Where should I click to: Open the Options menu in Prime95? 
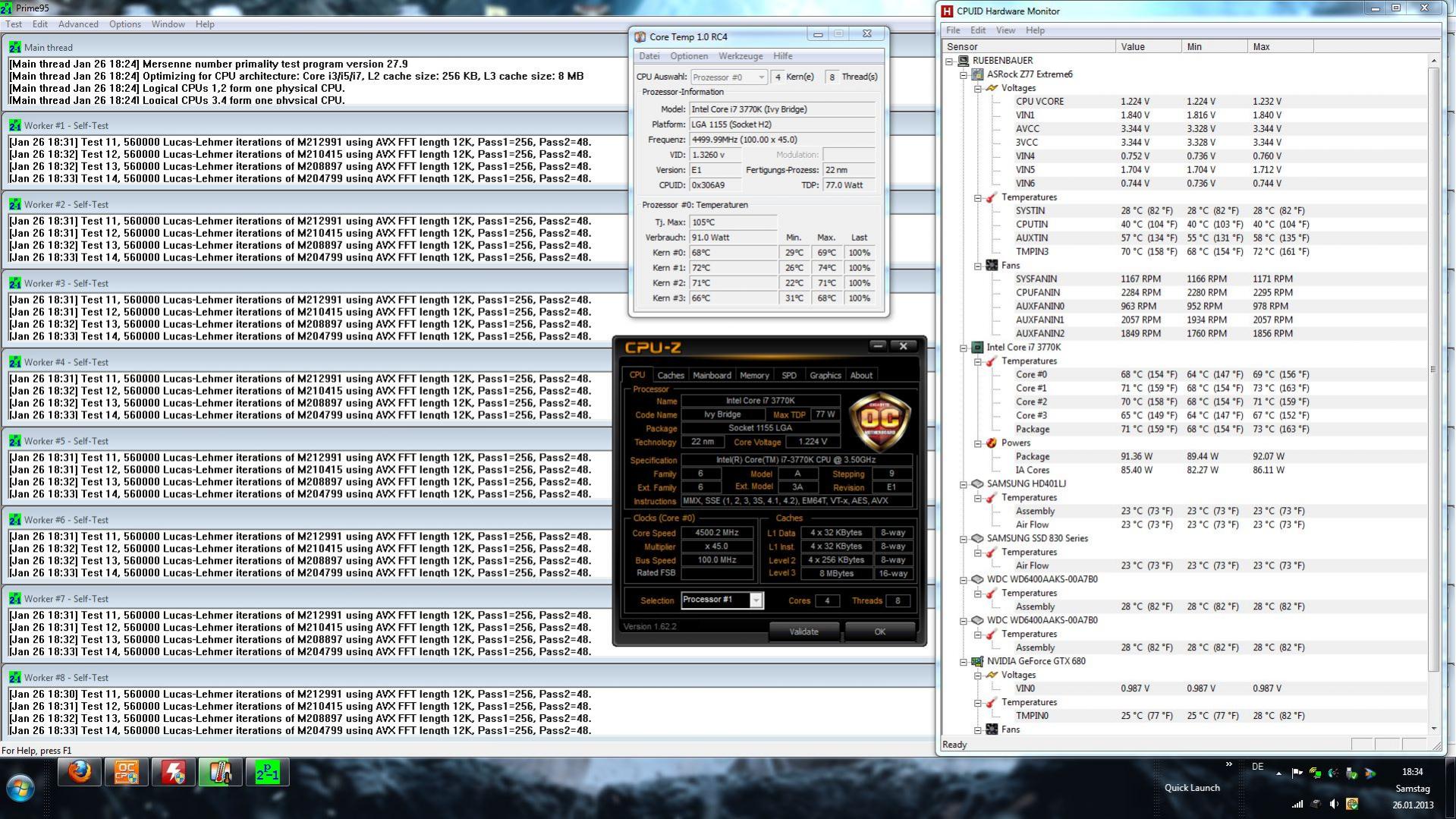(124, 24)
